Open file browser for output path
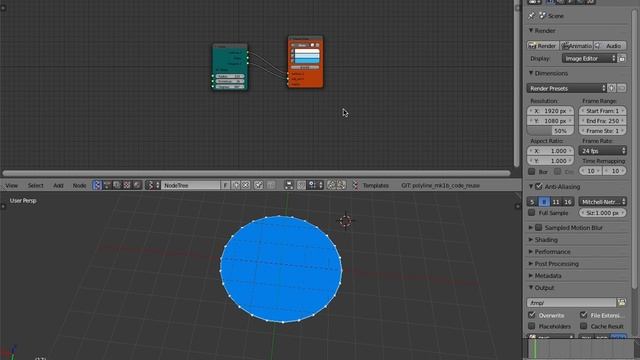 621,302
